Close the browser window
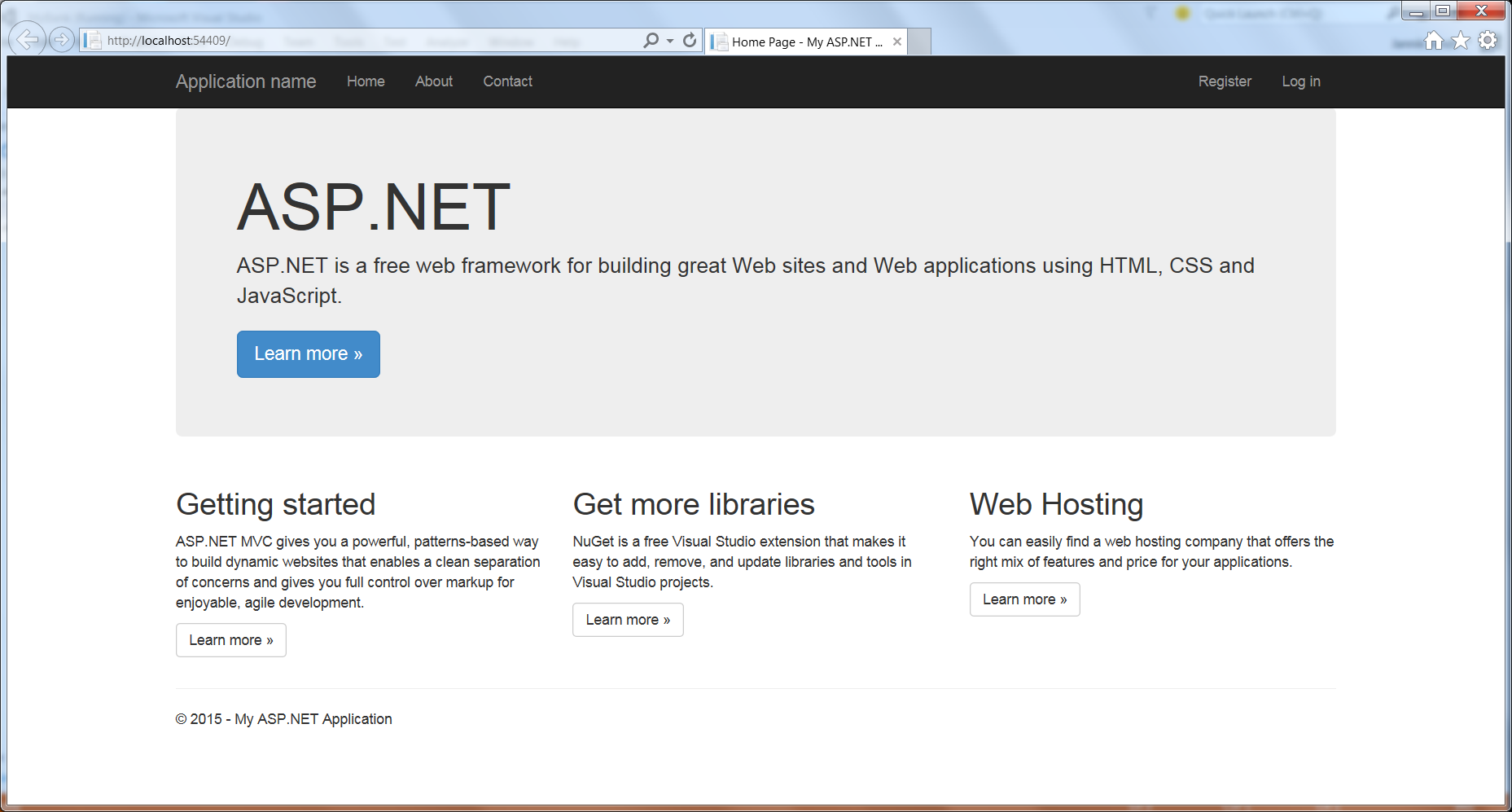Screen dimensions: 1512x812 pos(1481,11)
